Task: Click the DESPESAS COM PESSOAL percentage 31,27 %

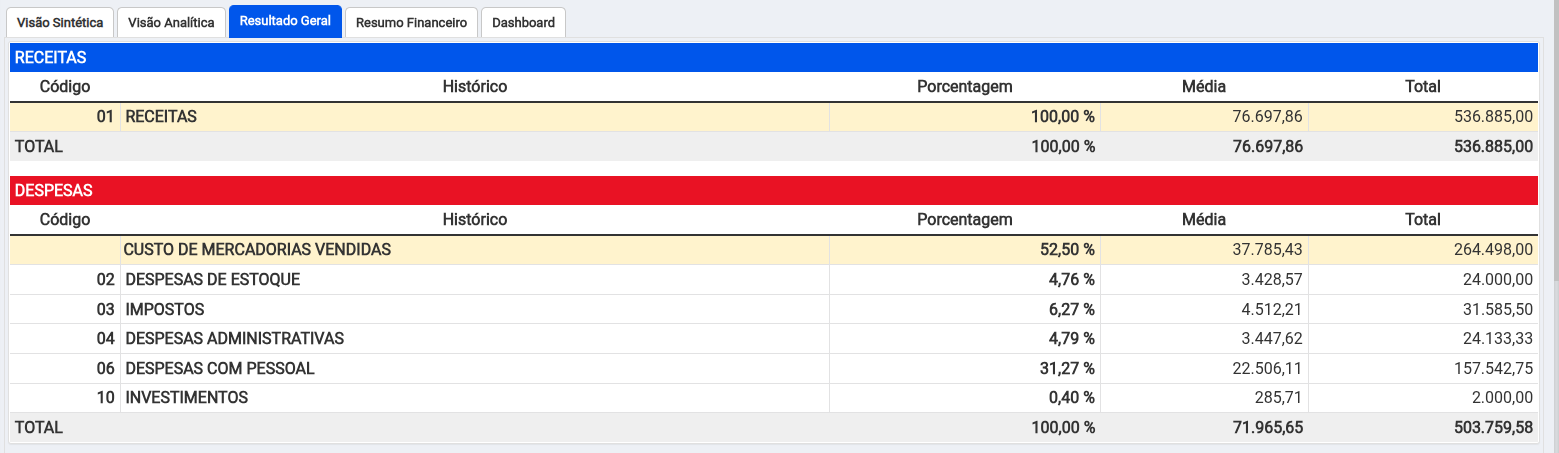Action: tap(1067, 368)
